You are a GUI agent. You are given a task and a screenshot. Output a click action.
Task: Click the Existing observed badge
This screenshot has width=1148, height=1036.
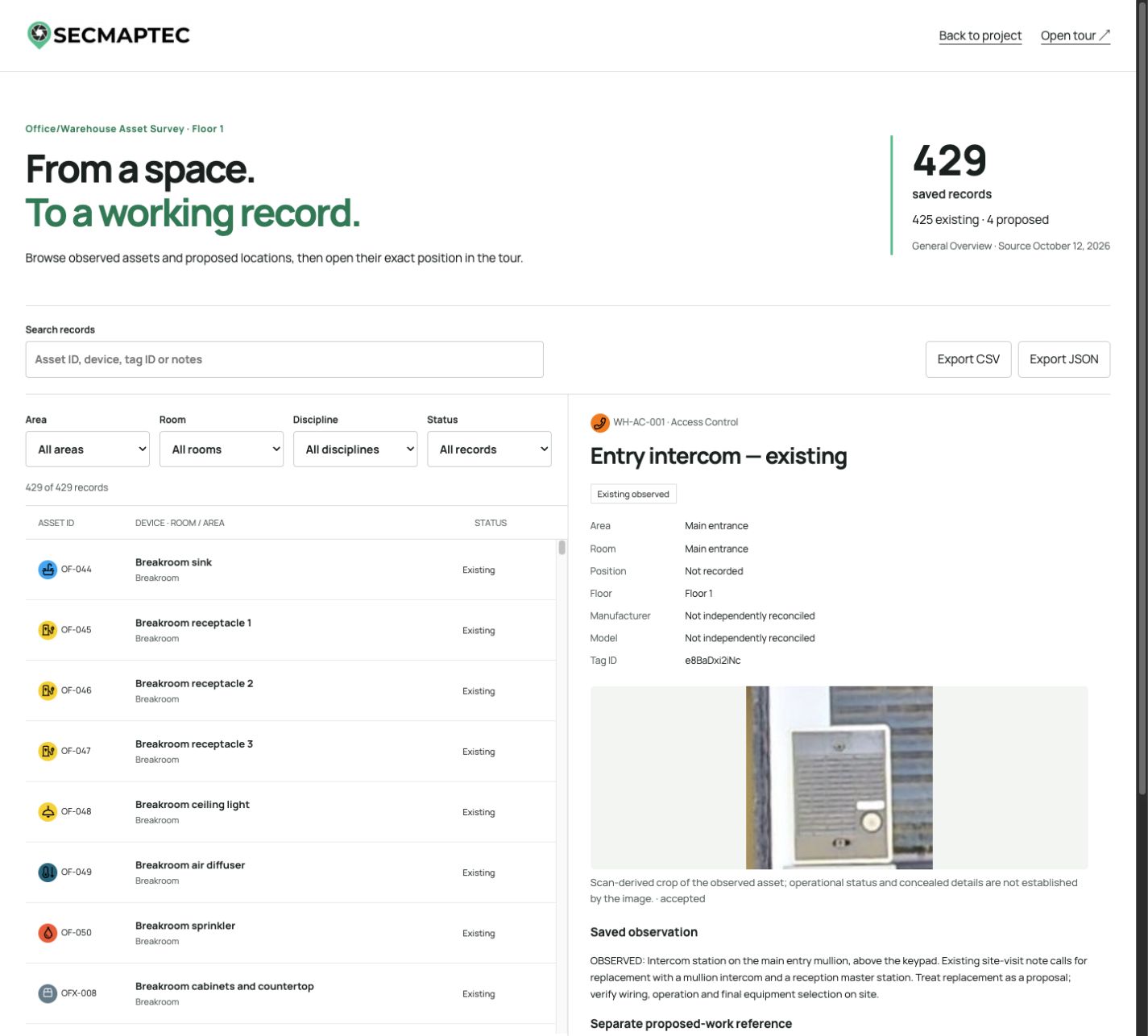633,494
